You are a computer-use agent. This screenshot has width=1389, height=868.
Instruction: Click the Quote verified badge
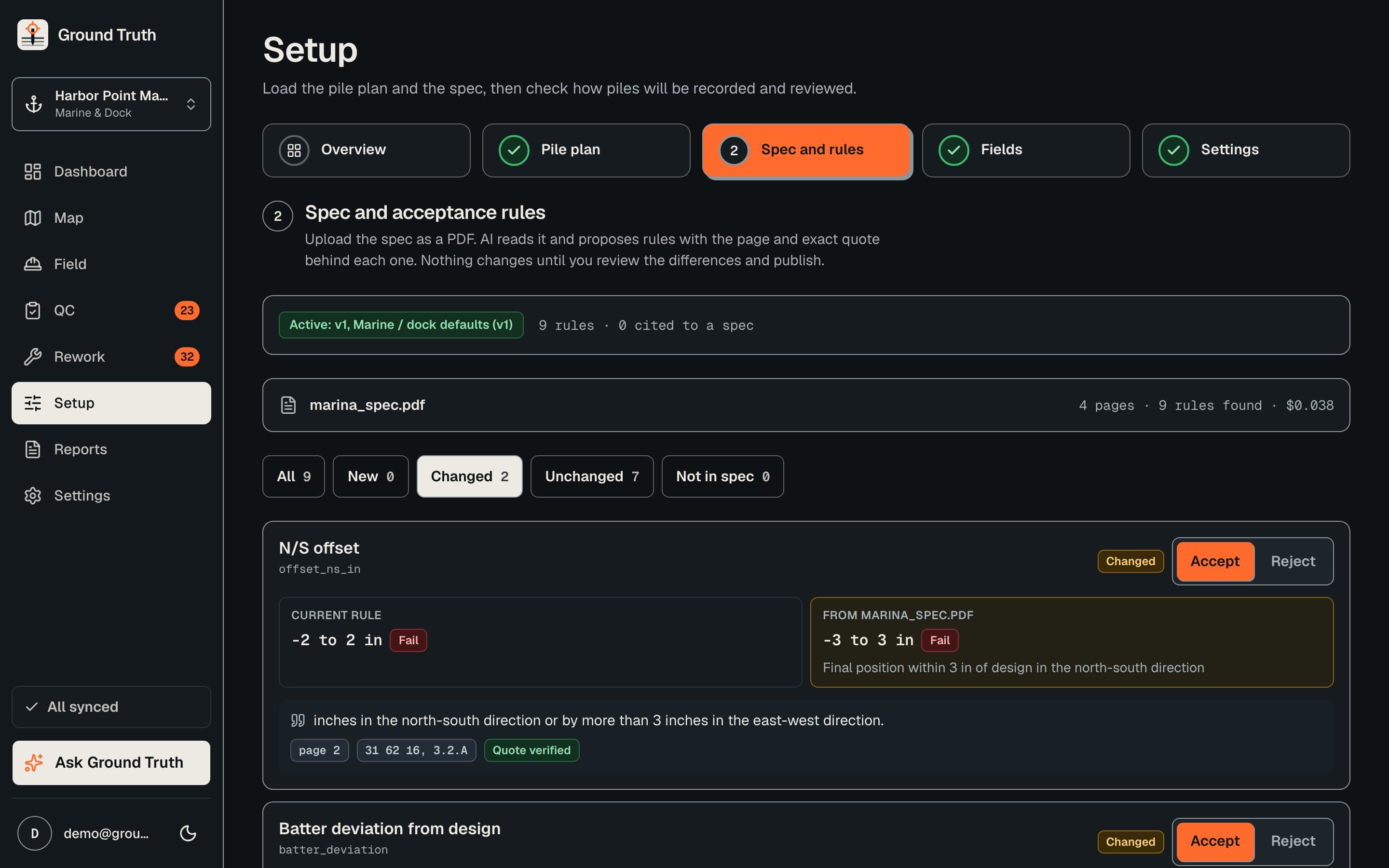[531, 750]
